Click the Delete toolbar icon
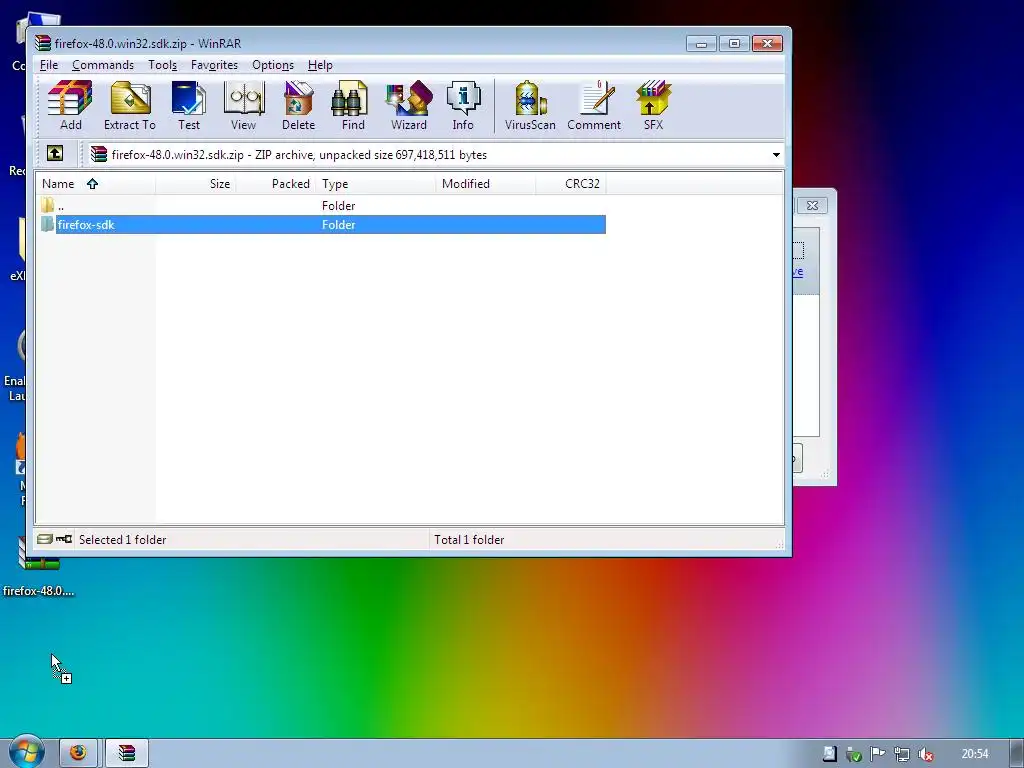 [298, 106]
